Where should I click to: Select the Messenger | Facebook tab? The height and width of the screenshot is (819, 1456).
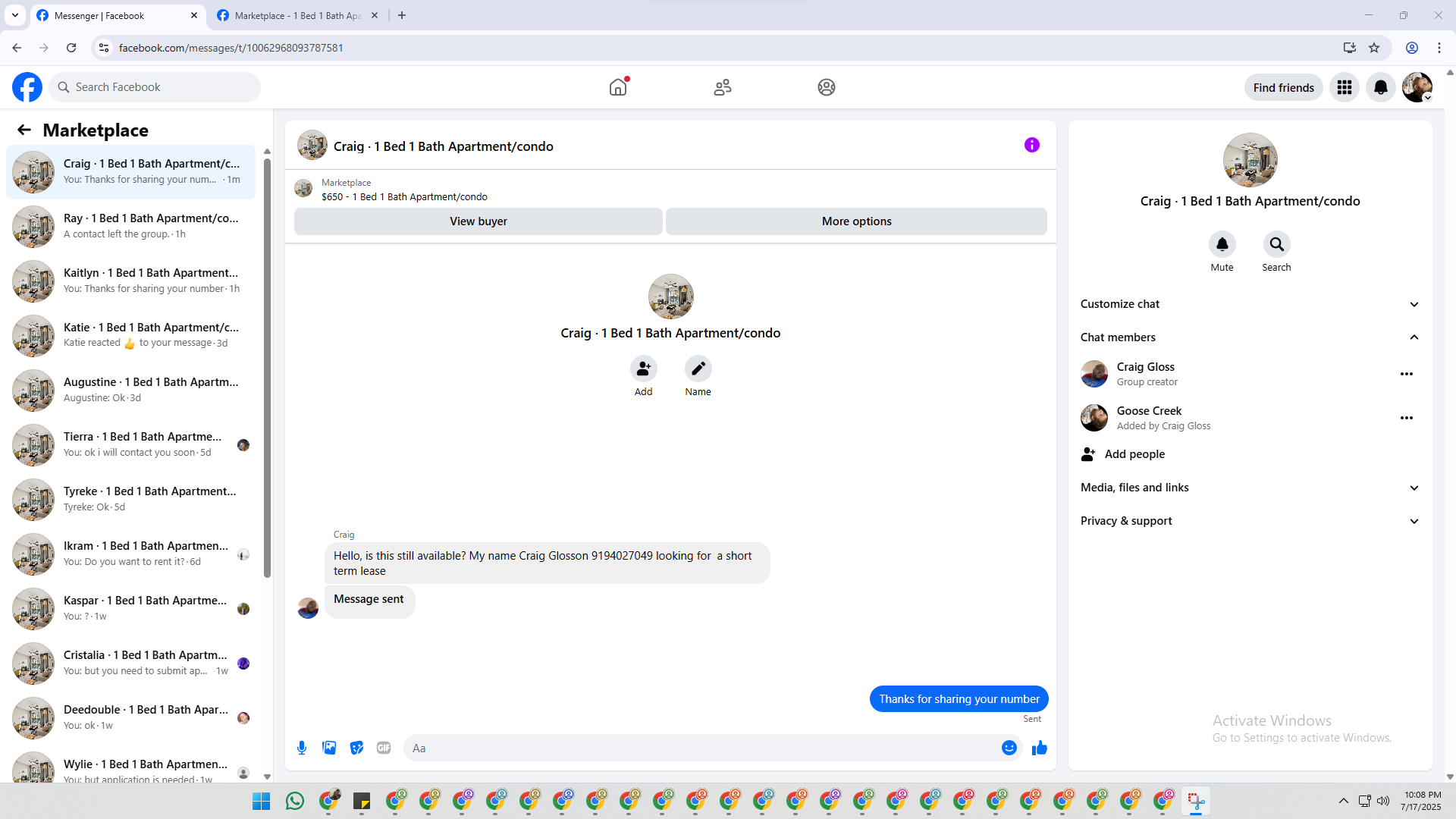point(118,15)
